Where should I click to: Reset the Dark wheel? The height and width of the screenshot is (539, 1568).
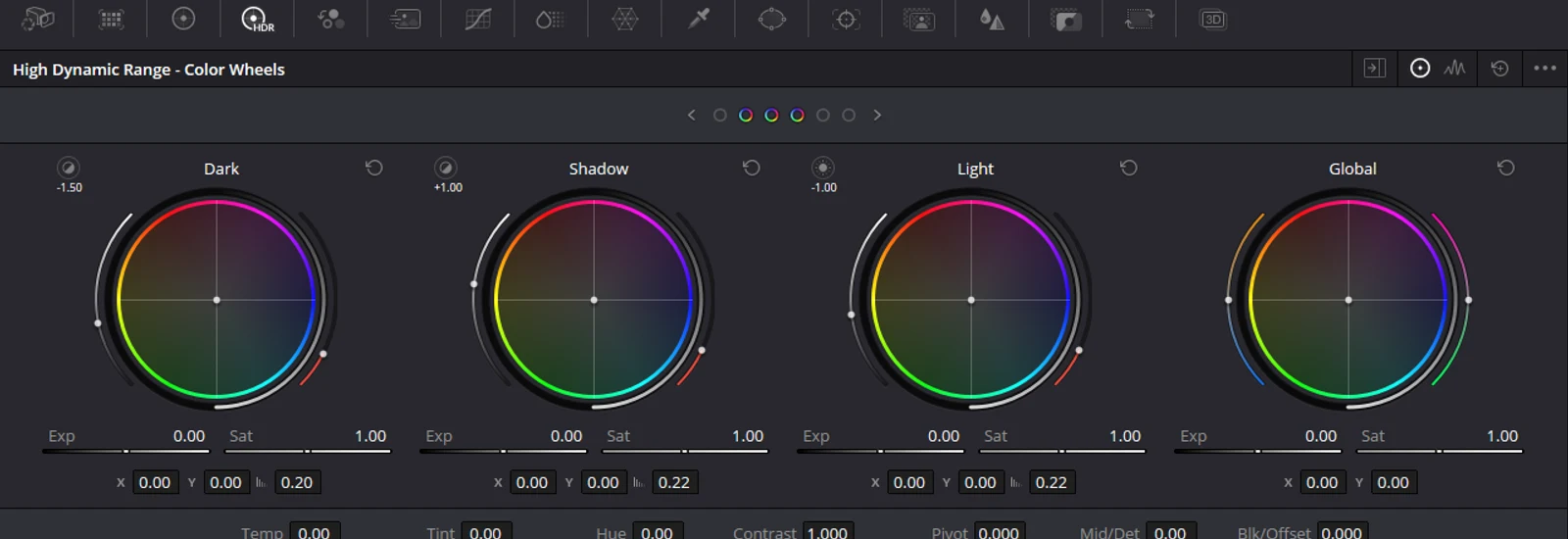[374, 168]
